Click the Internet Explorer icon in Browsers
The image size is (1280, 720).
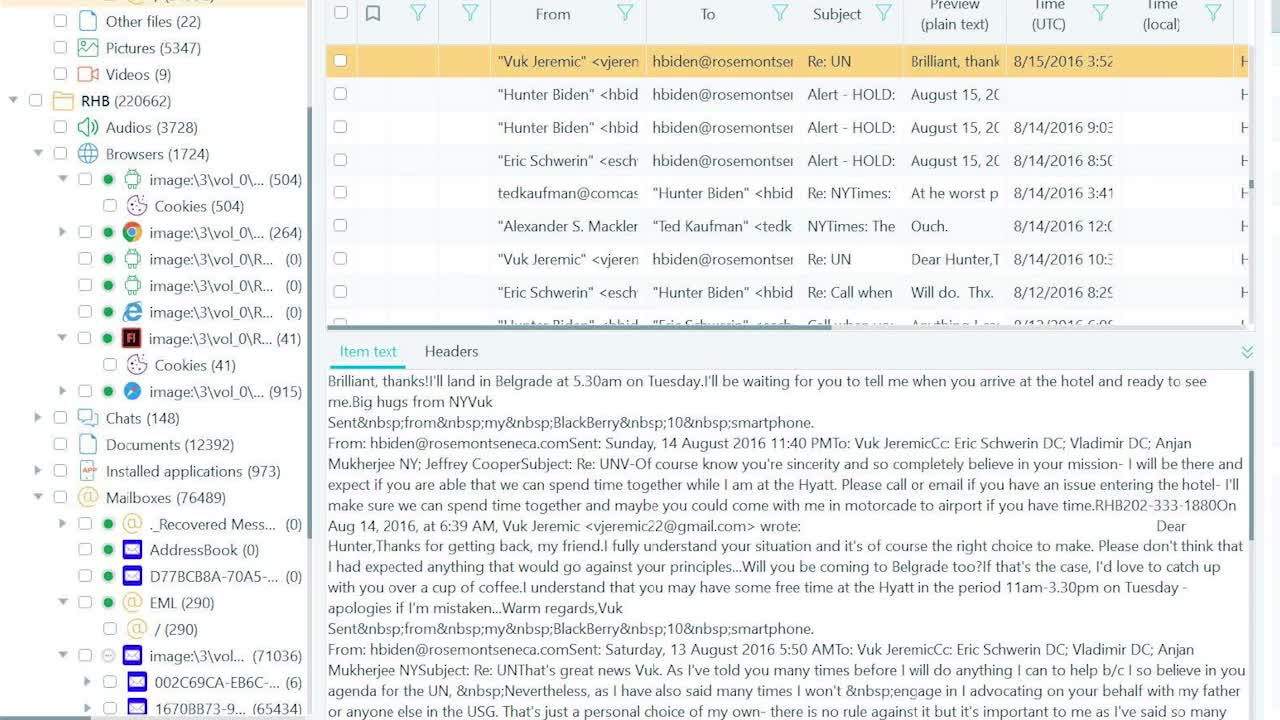click(x=132, y=312)
